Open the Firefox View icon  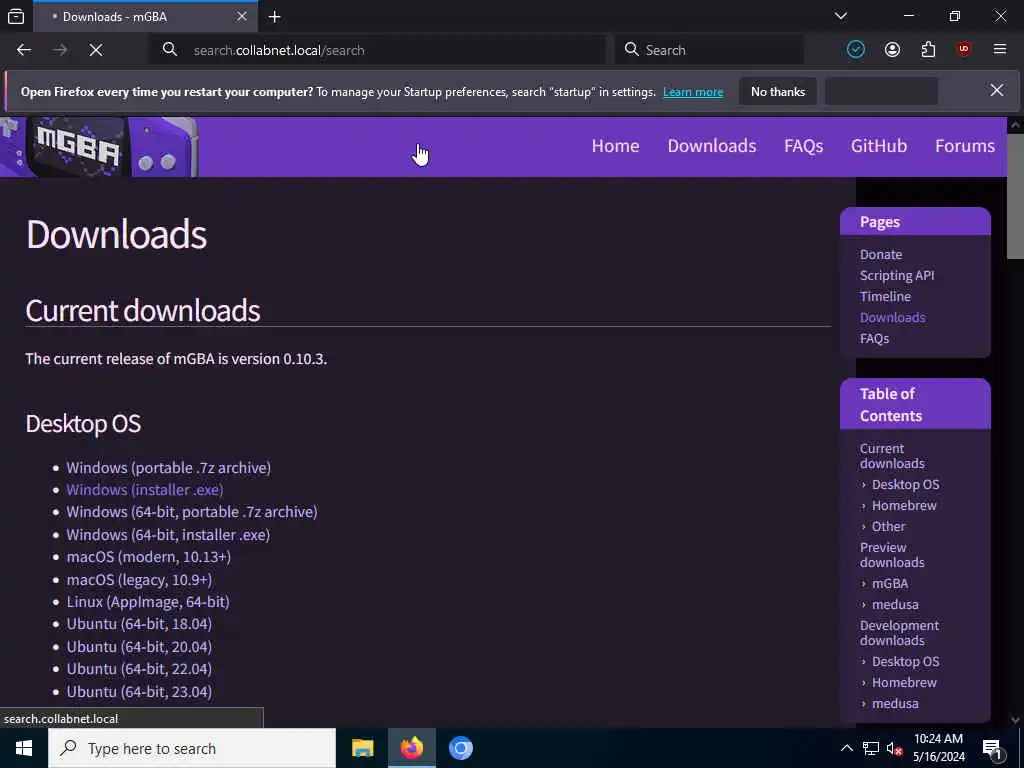16,16
